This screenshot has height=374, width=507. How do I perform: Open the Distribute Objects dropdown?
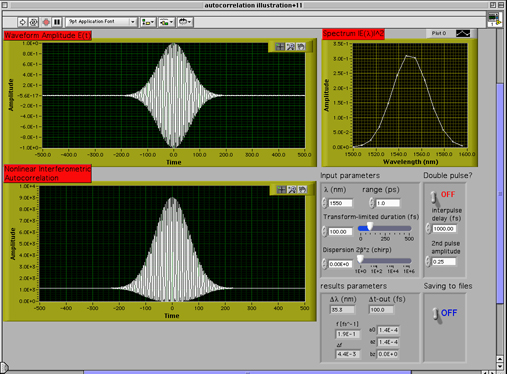166,22
